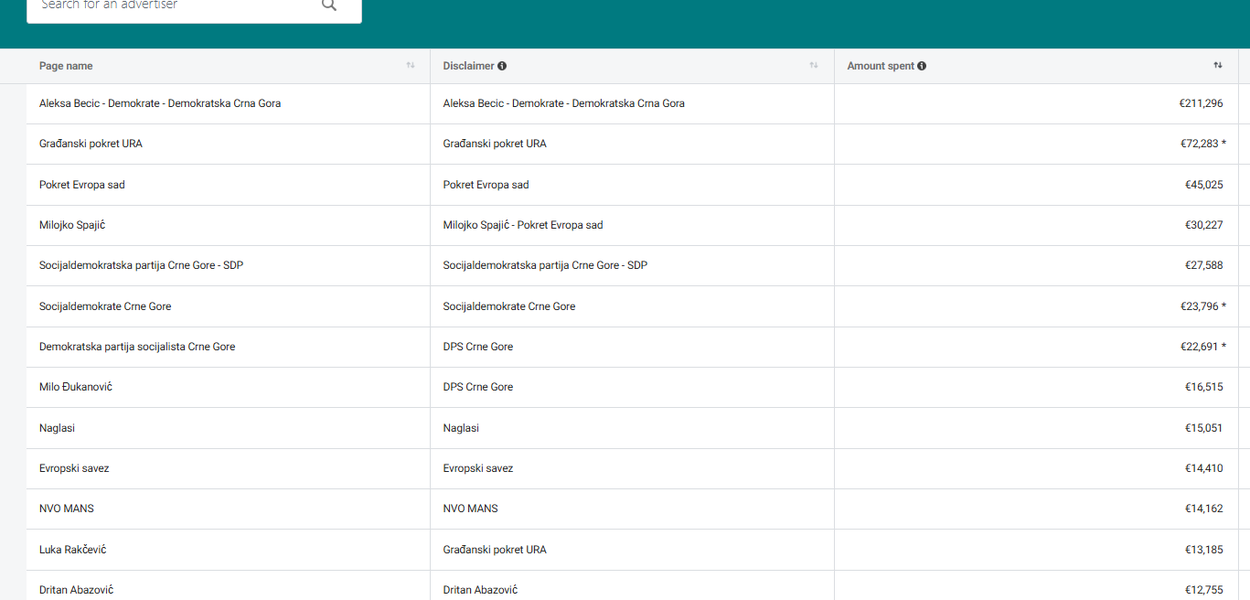Select Aleksa Becic disclaimer cell

click(x=564, y=104)
